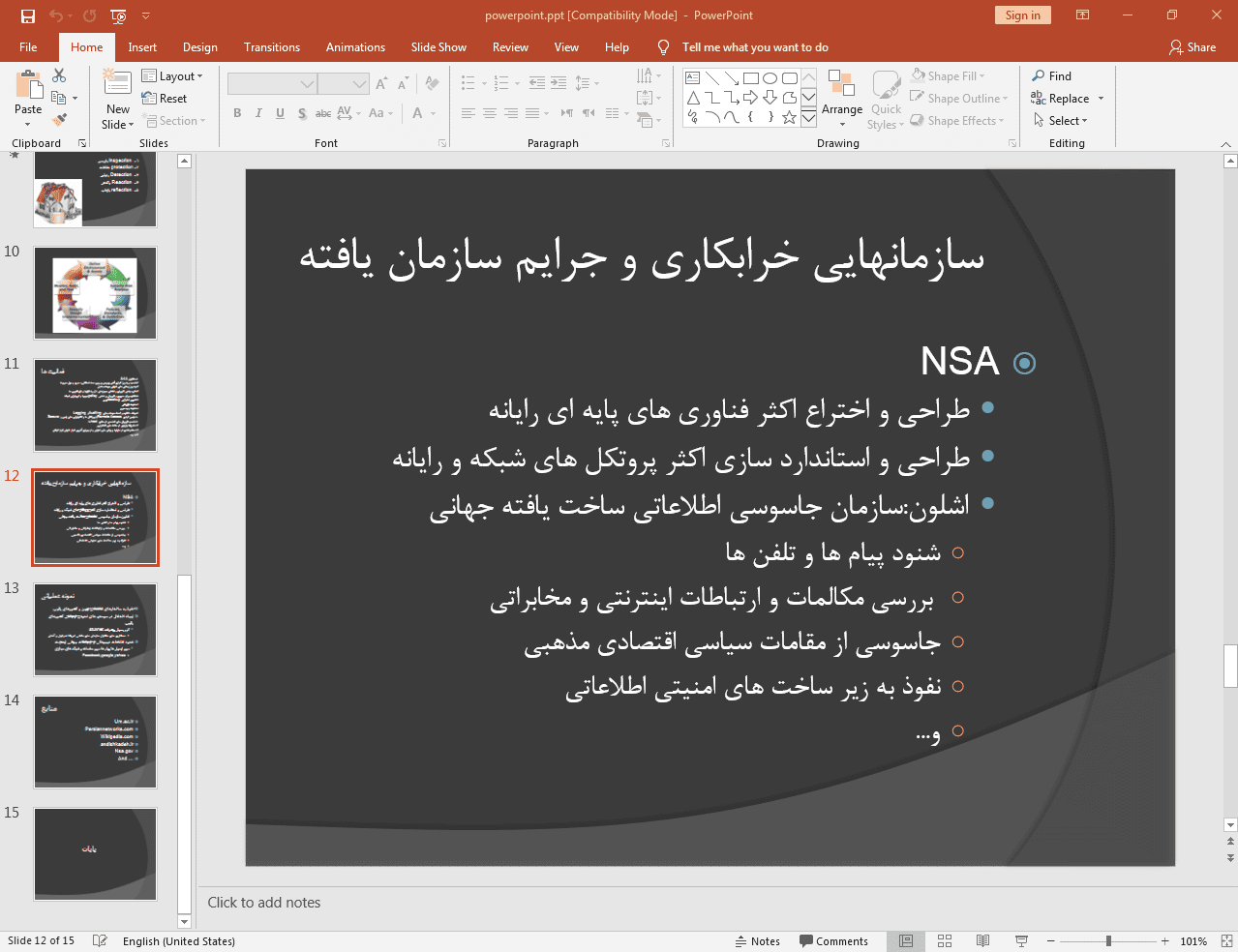Click Start From Beginning in the quick access toolbar
Image resolution: width=1238 pixels, height=952 pixels.
click(x=118, y=15)
